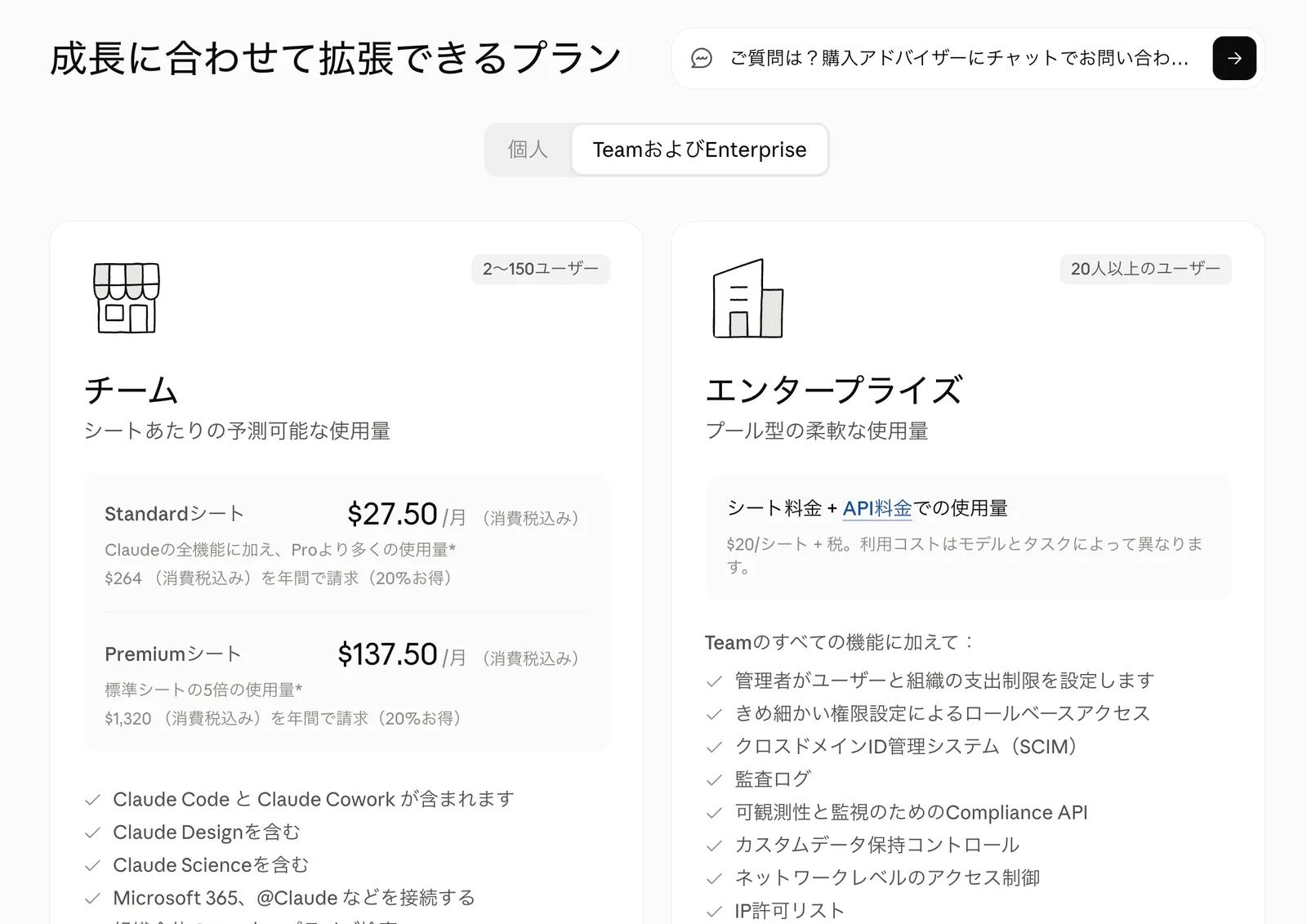Click the Claude Code と Claude Cowork feature text
The width and height of the screenshot is (1307, 924).
[x=314, y=799]
